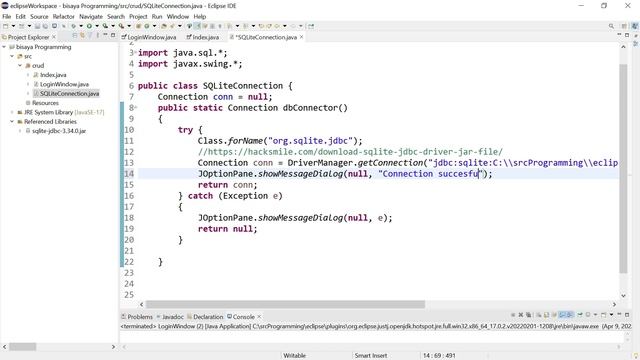Image resolution: width=640 pixels, height=360 pixels.
Task: Toggle Word Wrap in Console toolbar
Action: click(554, 315)
